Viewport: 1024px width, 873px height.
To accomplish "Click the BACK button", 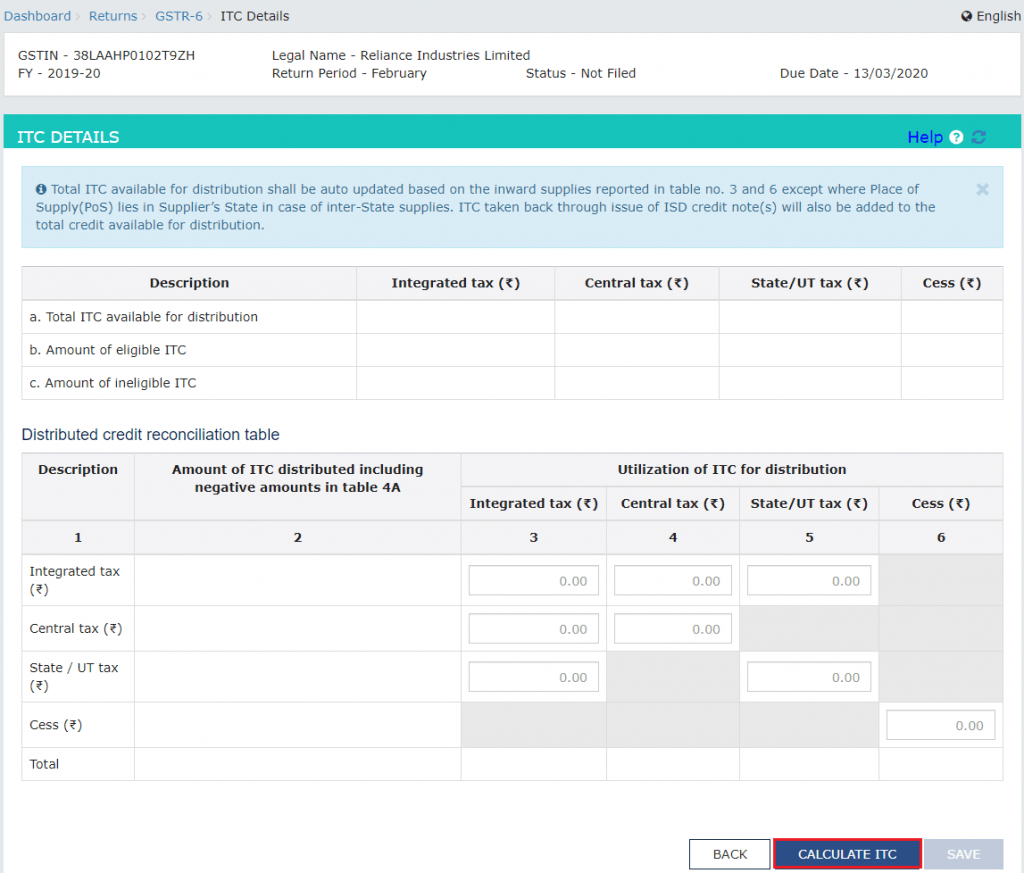I will coord(729,854).
